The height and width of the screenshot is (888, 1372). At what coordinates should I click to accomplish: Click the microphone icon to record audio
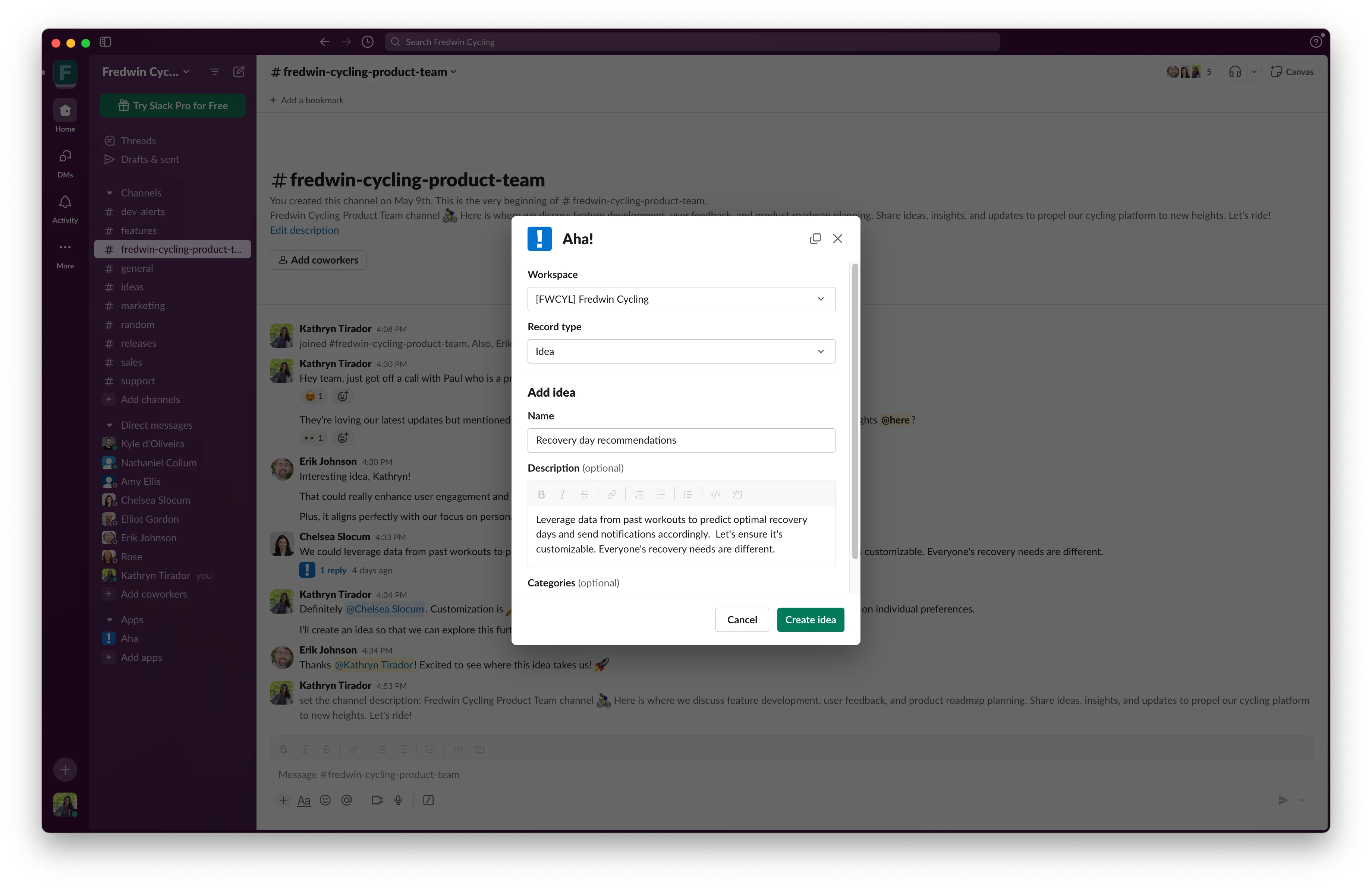pos(398,800)
